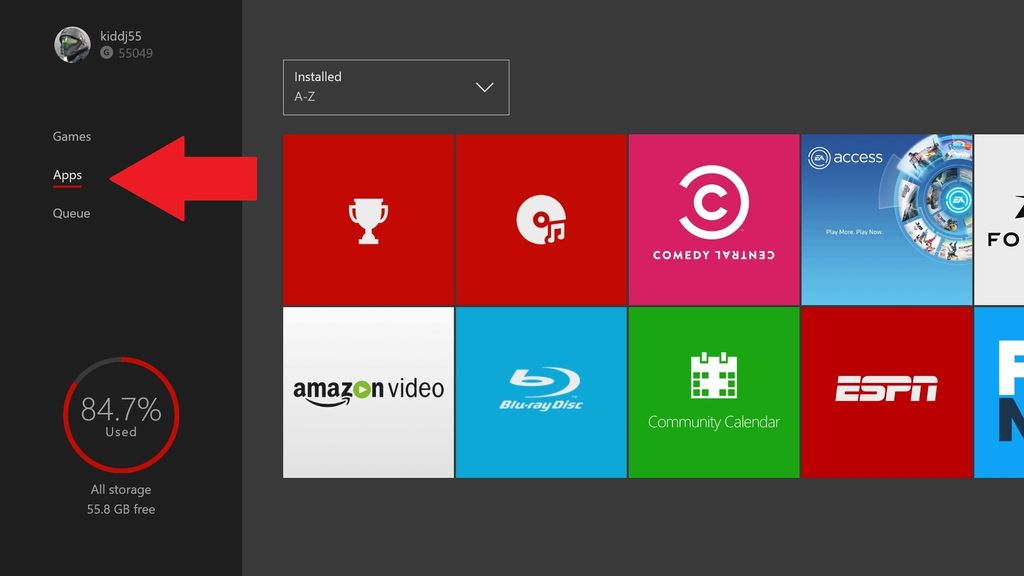Change the A-Z sort order
This screenshot has height=576, width=1024.
pyautogui.click(x=305, y=97)
